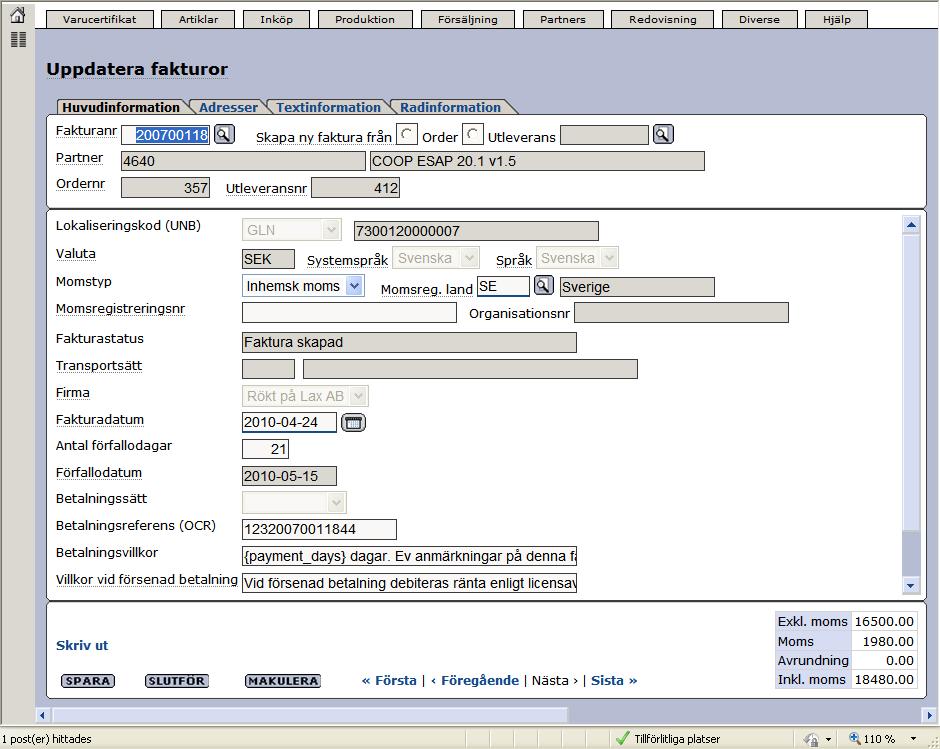Click the Antal förfallodagar field
940x749 pixels.
coord(266,449)
